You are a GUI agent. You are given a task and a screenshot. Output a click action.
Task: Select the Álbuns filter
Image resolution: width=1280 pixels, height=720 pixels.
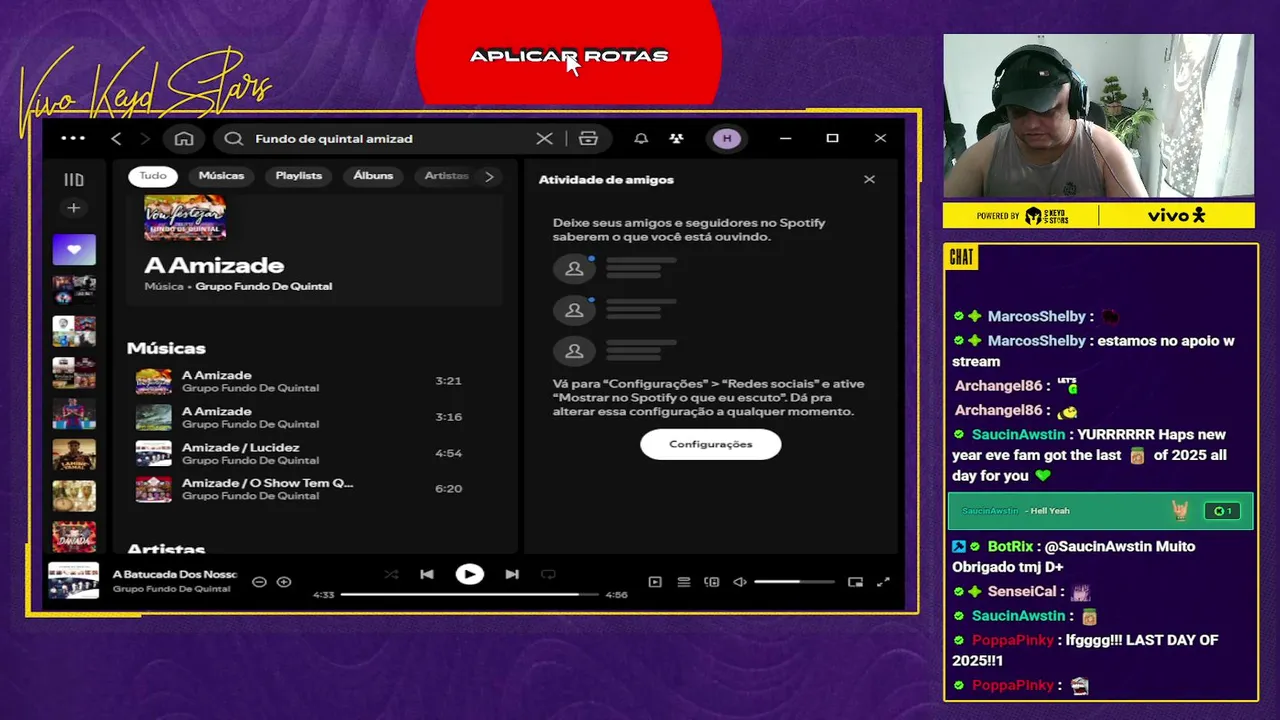(x=373, y=176)
